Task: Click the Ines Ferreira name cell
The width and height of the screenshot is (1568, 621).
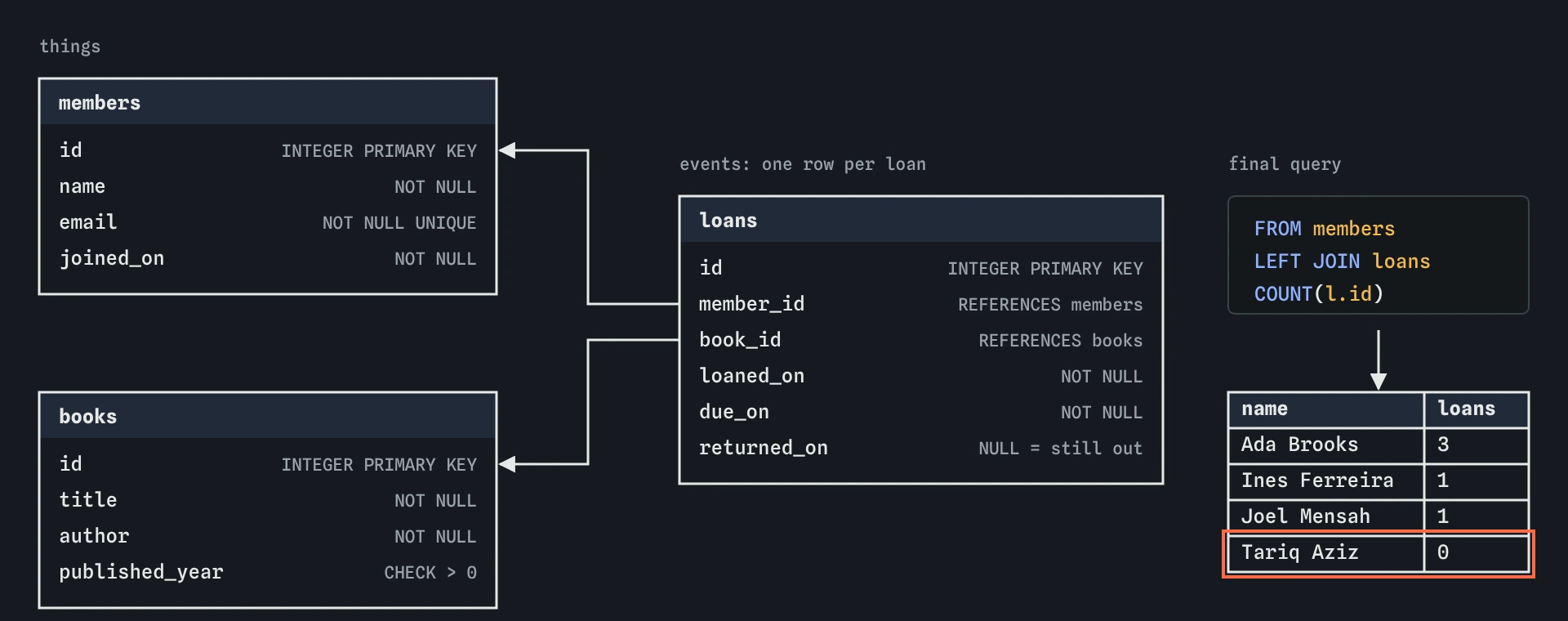Action: [x=1326, y=481]
